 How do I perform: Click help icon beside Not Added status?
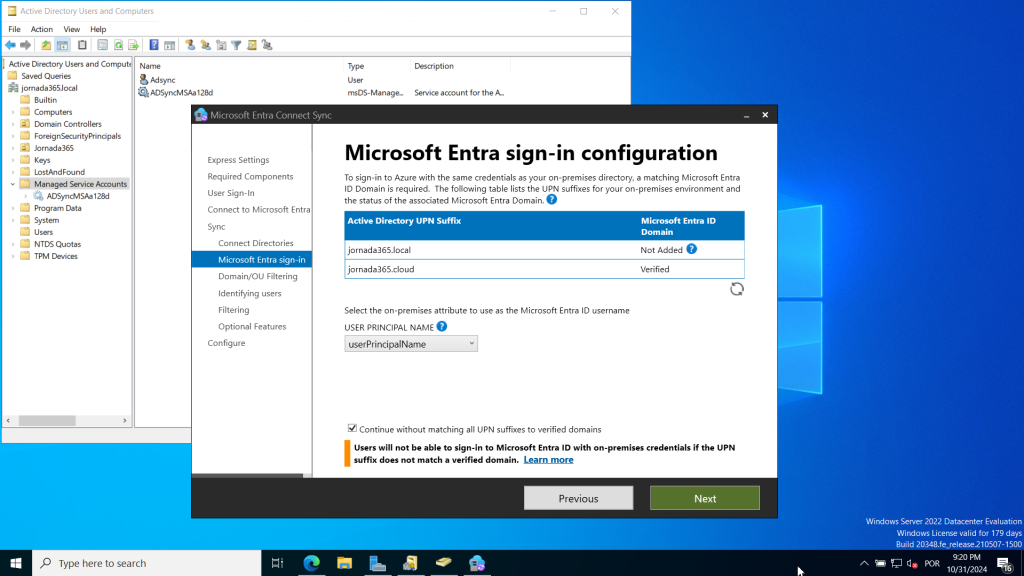click(x=692, y=249)
